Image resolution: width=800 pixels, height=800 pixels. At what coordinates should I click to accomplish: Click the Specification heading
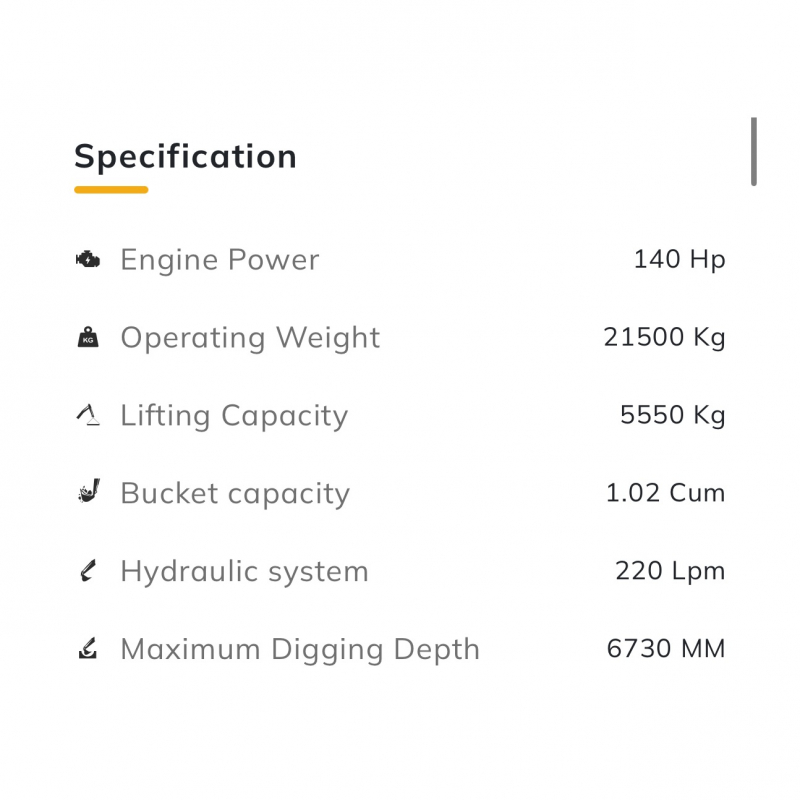(x=185, y=157)
